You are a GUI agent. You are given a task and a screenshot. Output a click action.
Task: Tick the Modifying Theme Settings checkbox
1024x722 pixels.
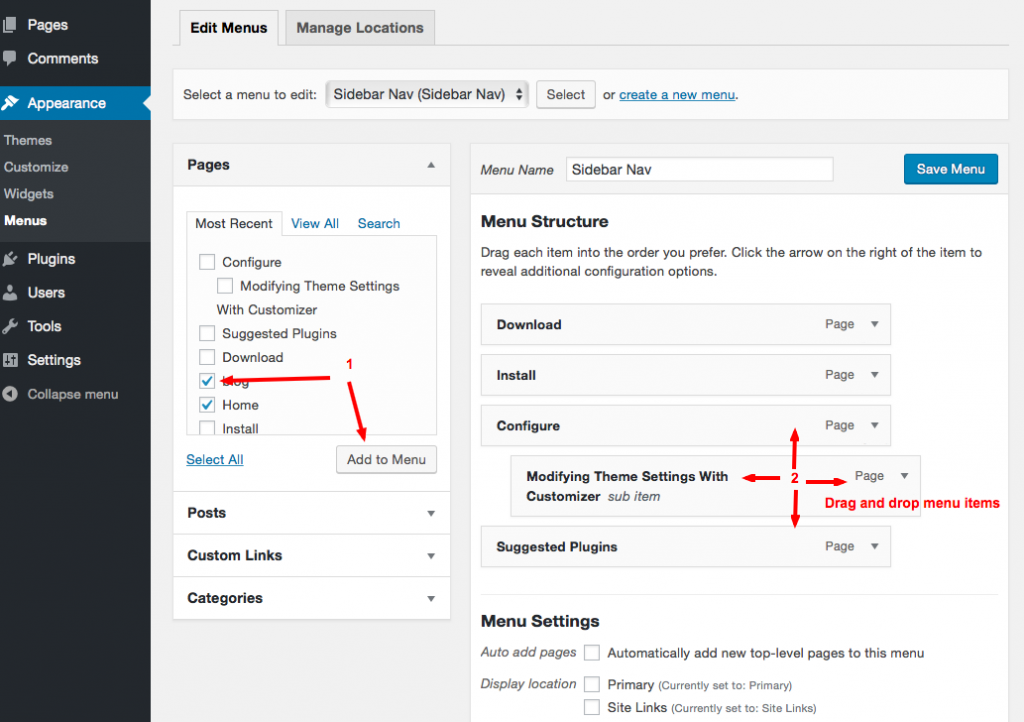coord(225,286)
